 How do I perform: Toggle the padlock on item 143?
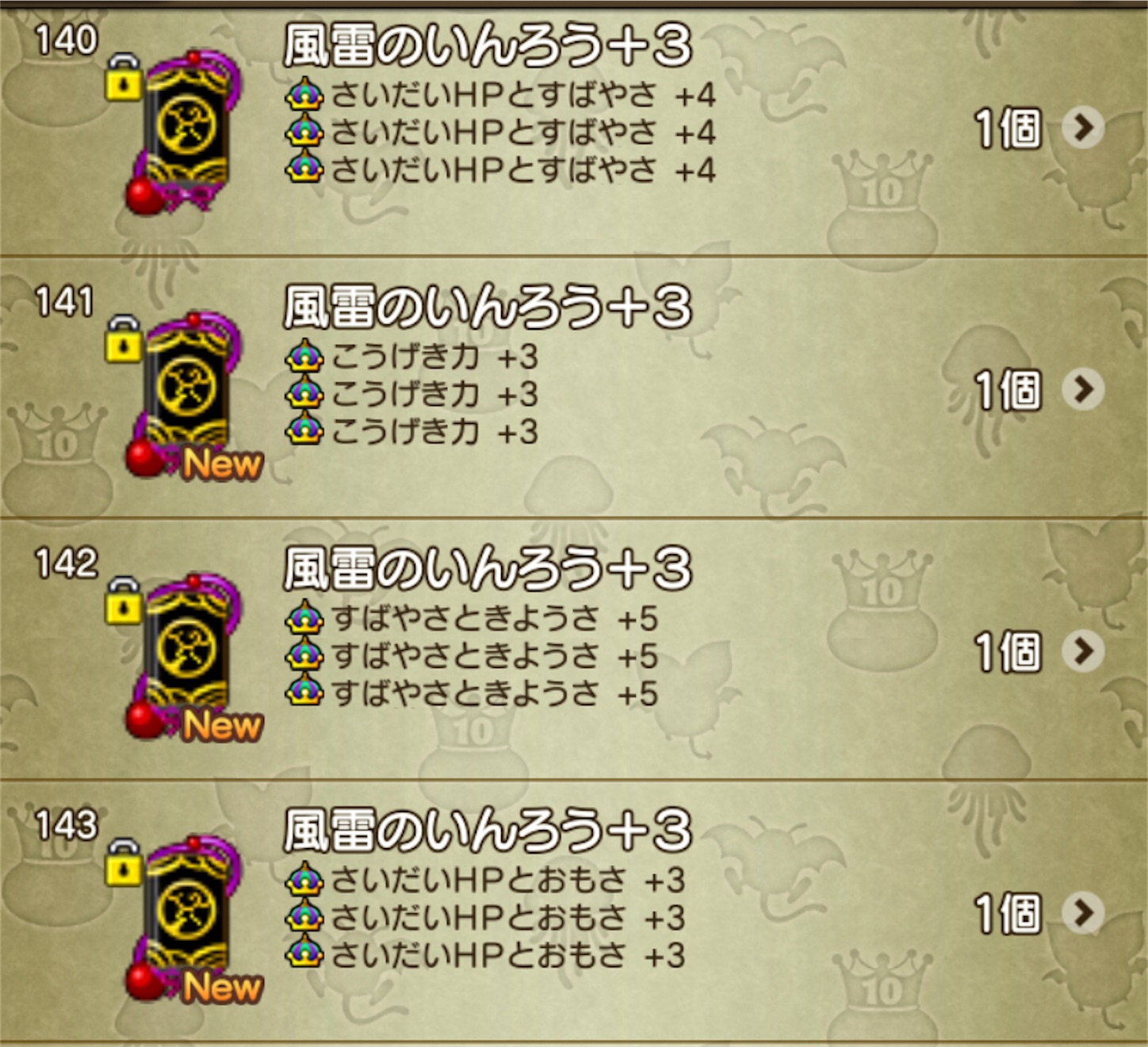123,862
